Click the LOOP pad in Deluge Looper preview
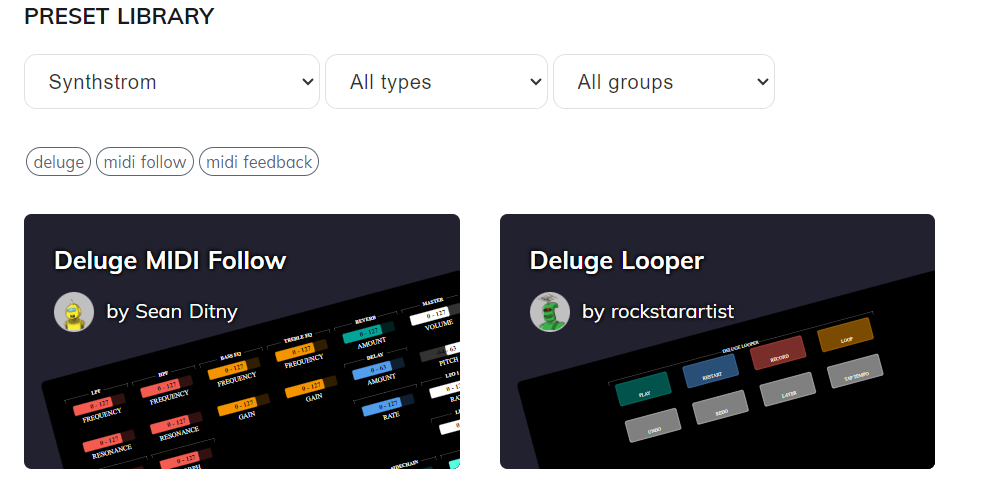The height and width of the screenshot is (484, 985). 846,335
